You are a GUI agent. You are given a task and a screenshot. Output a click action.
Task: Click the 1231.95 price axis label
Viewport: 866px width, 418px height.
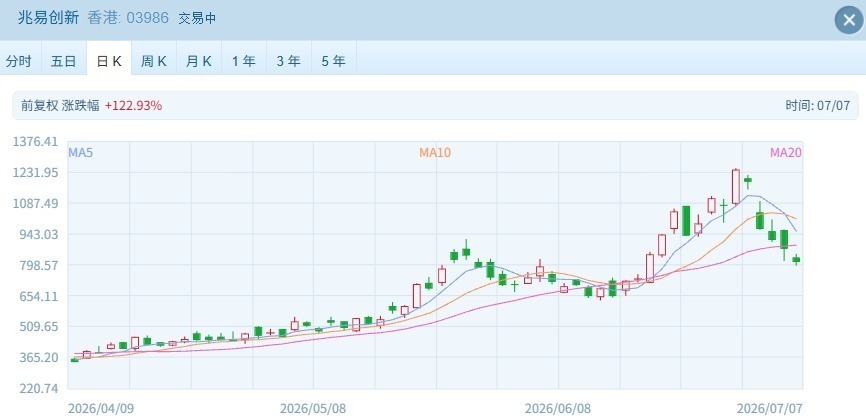pos(35,173)
